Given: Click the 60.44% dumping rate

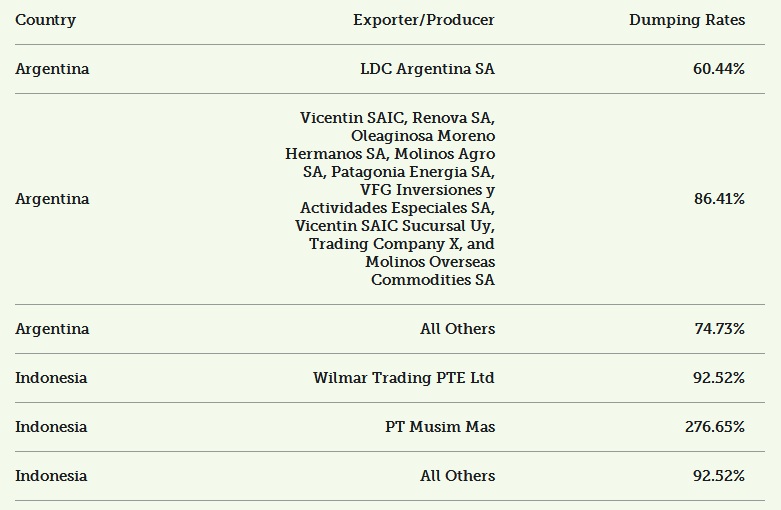Looking at the screenshot, I should 719,69.
